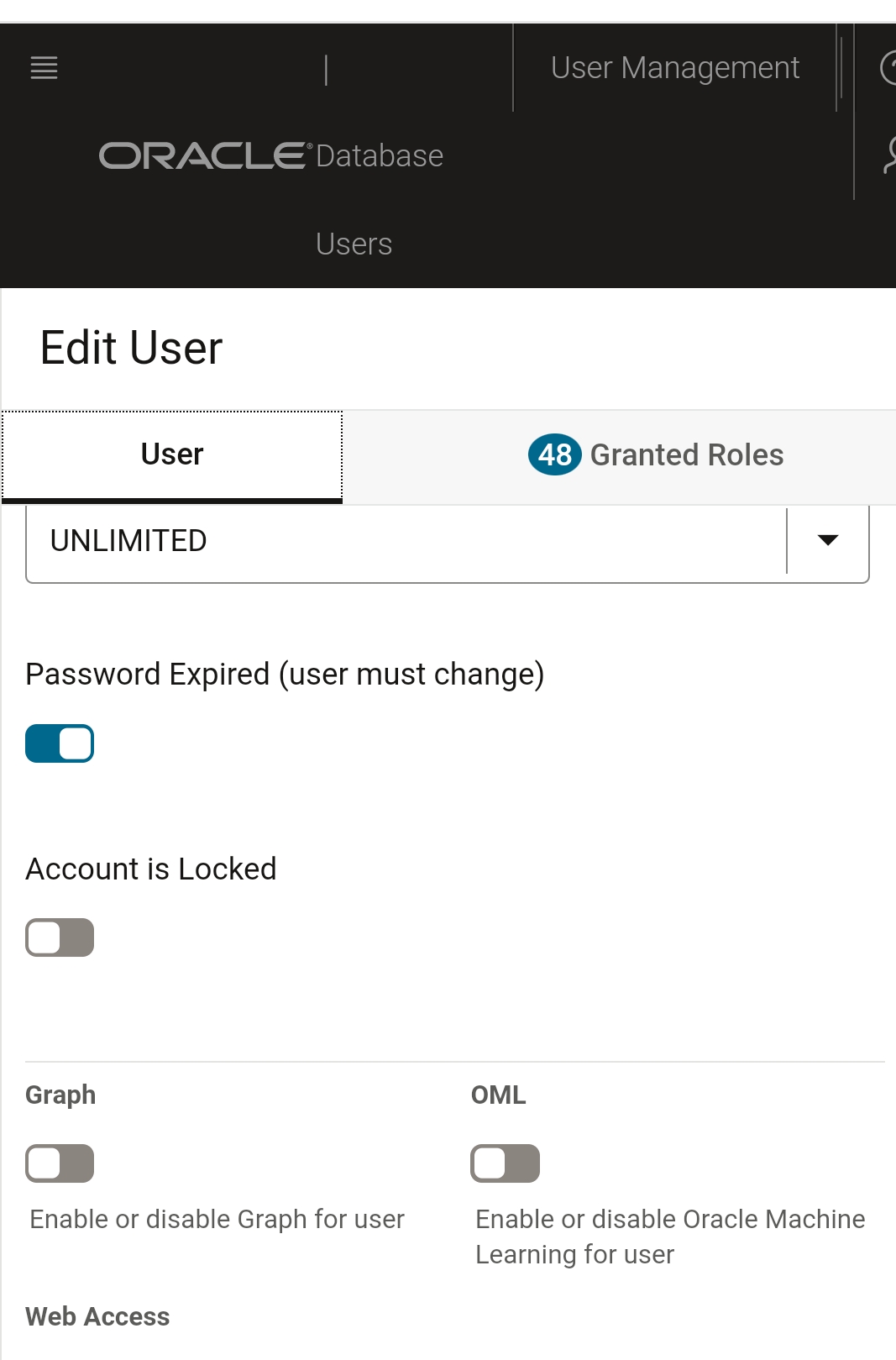Click the Users breadcrumb link

pyautogui.click(x=354, y=244)
